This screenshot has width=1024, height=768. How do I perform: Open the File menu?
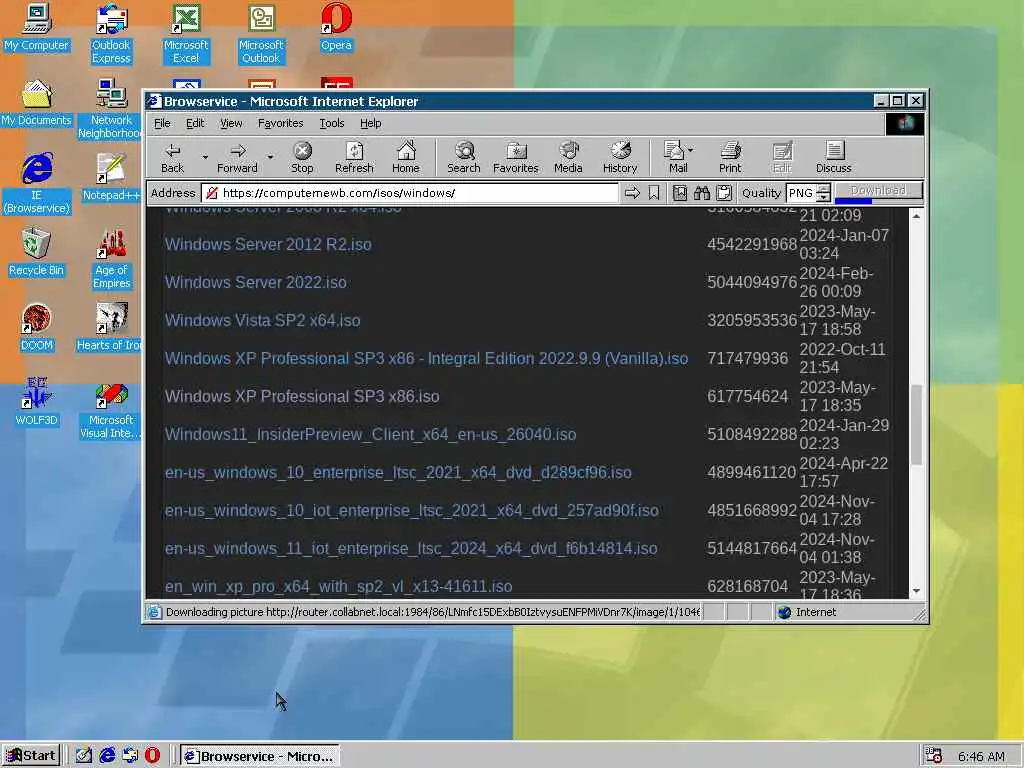click(x=162, y=123)
